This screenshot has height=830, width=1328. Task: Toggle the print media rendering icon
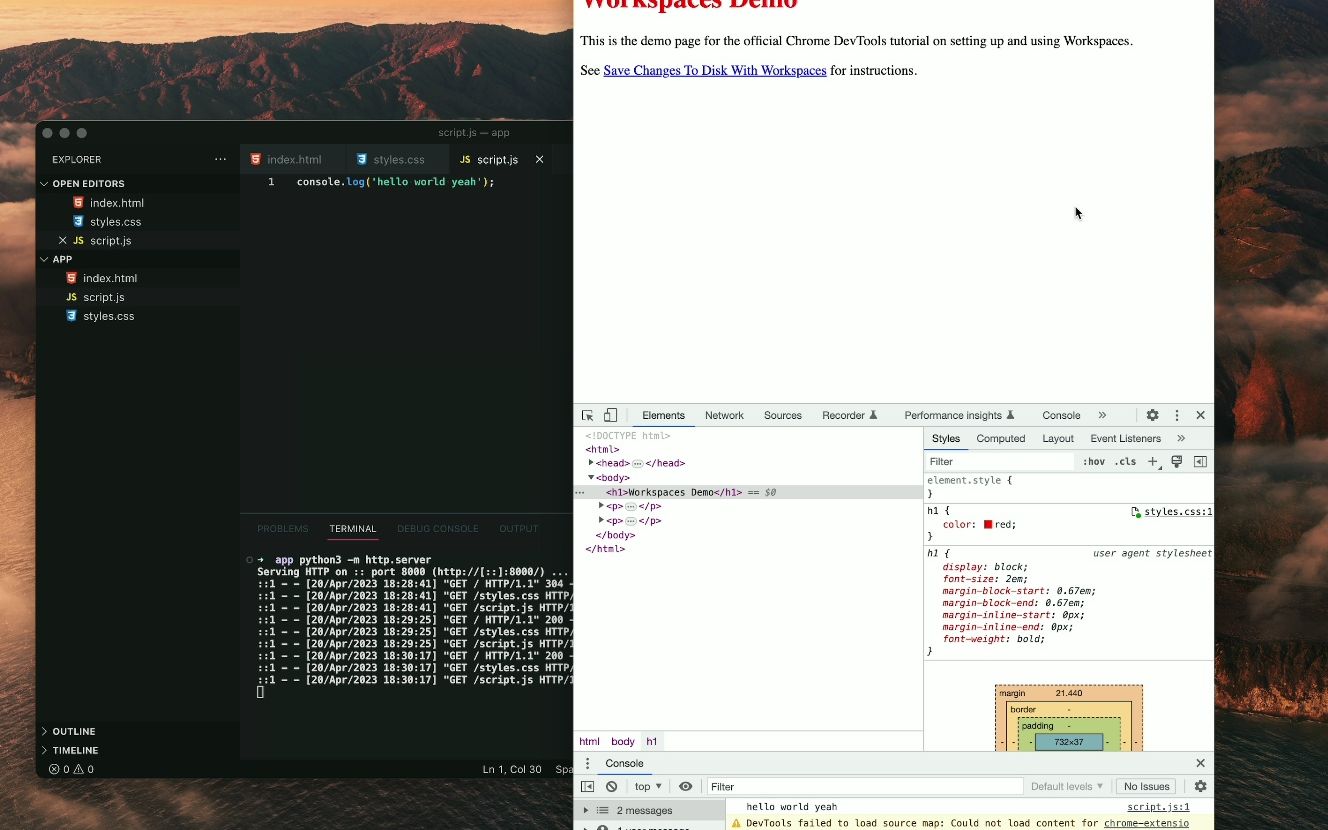coord(1176,461)
